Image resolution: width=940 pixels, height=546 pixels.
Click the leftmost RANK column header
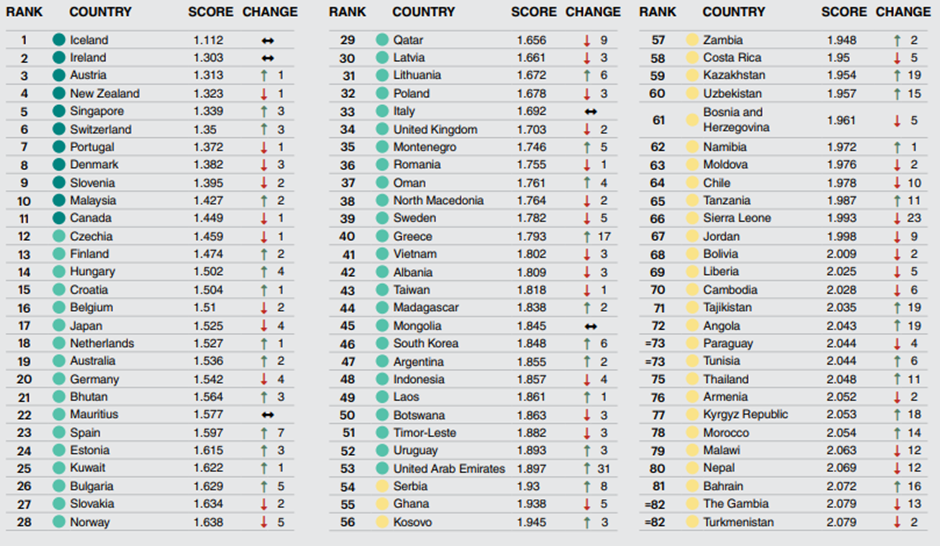pyautogui.click(x=24, y=12)
